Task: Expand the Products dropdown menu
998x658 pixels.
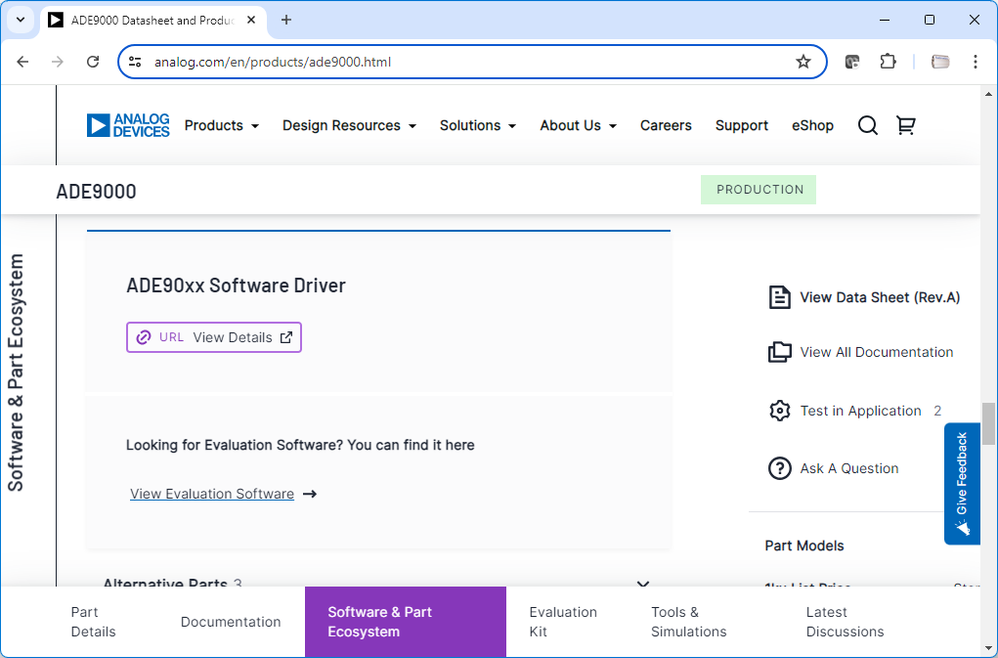Action: [221, 125]
